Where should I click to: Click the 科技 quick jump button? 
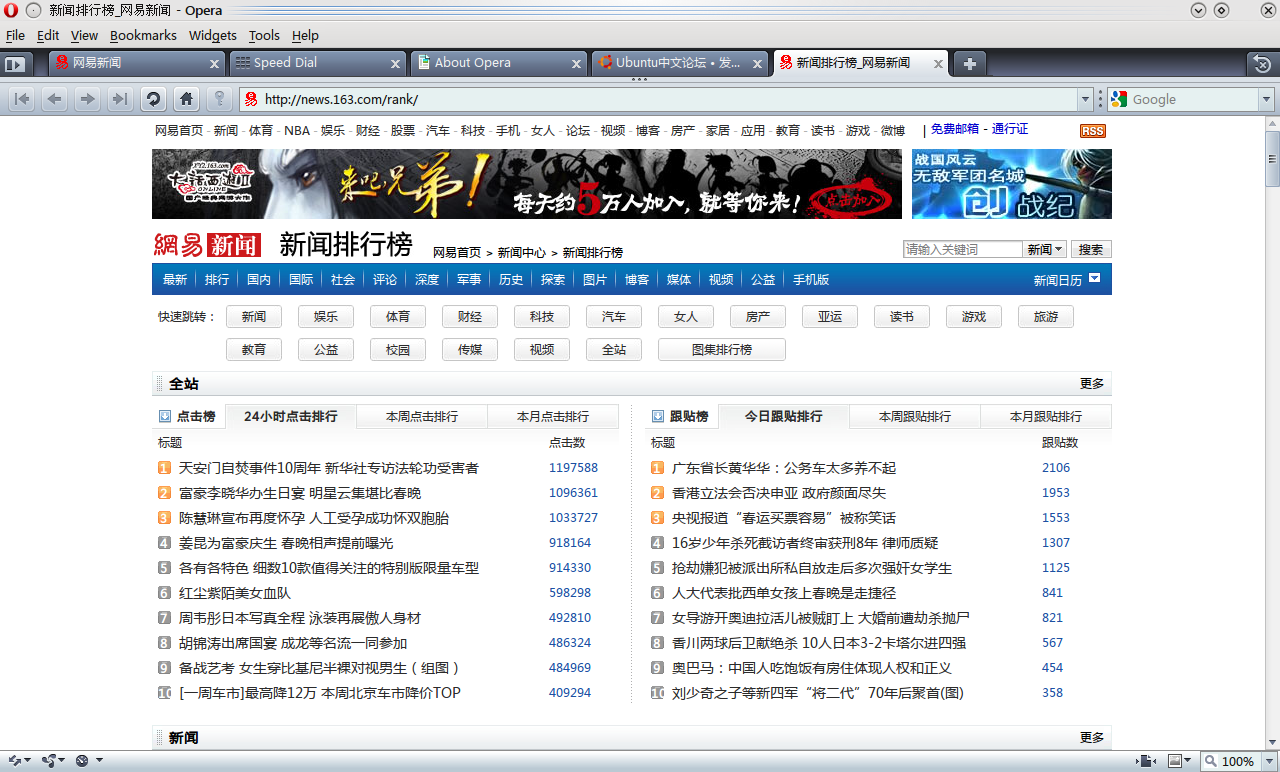(x=542, y=317)
